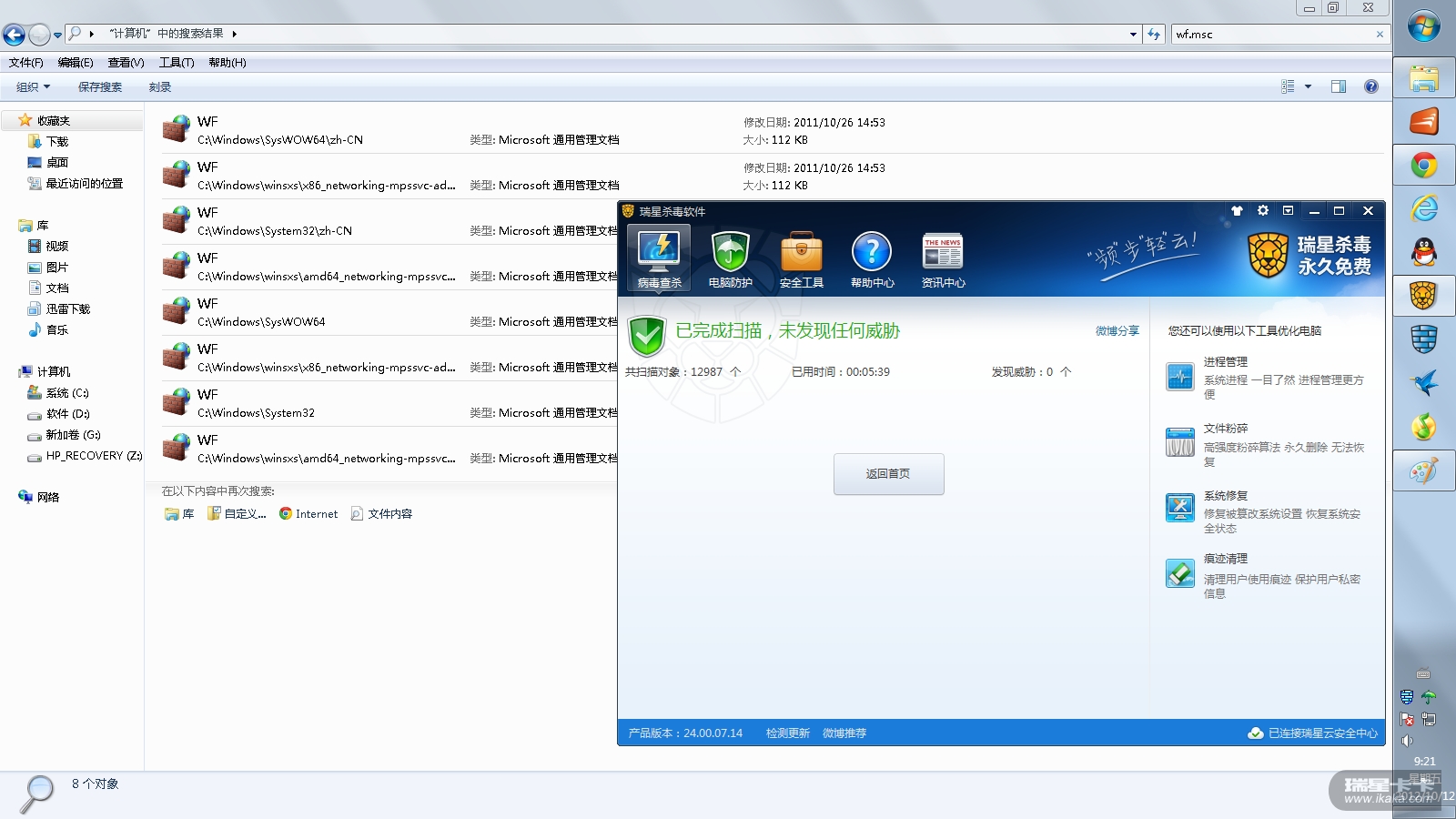Search again in 库

click(179, 514)
